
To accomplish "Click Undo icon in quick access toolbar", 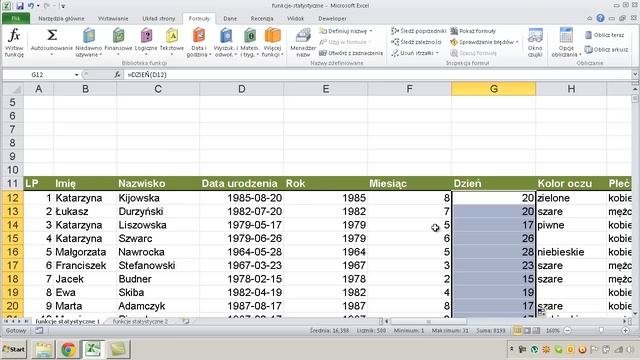I will [x=31, y=6].
